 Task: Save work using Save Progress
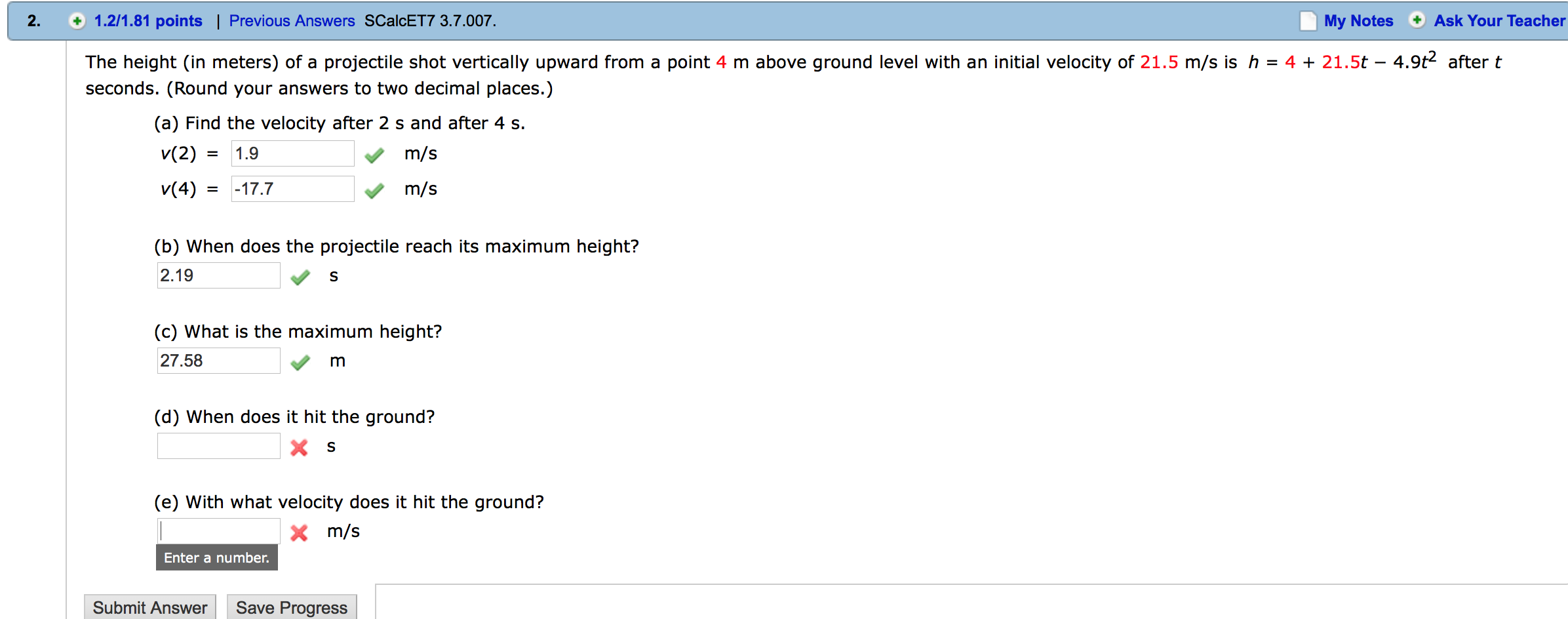click(x=292, y=607)
